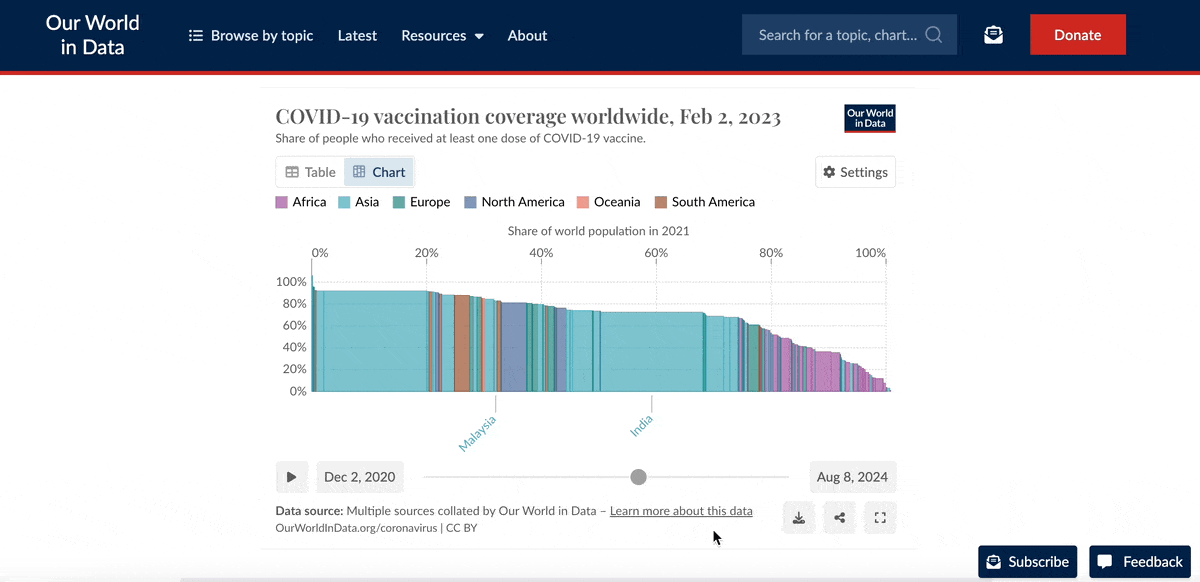
Task: Switch to the Table tab
Action: coord(309,171)
